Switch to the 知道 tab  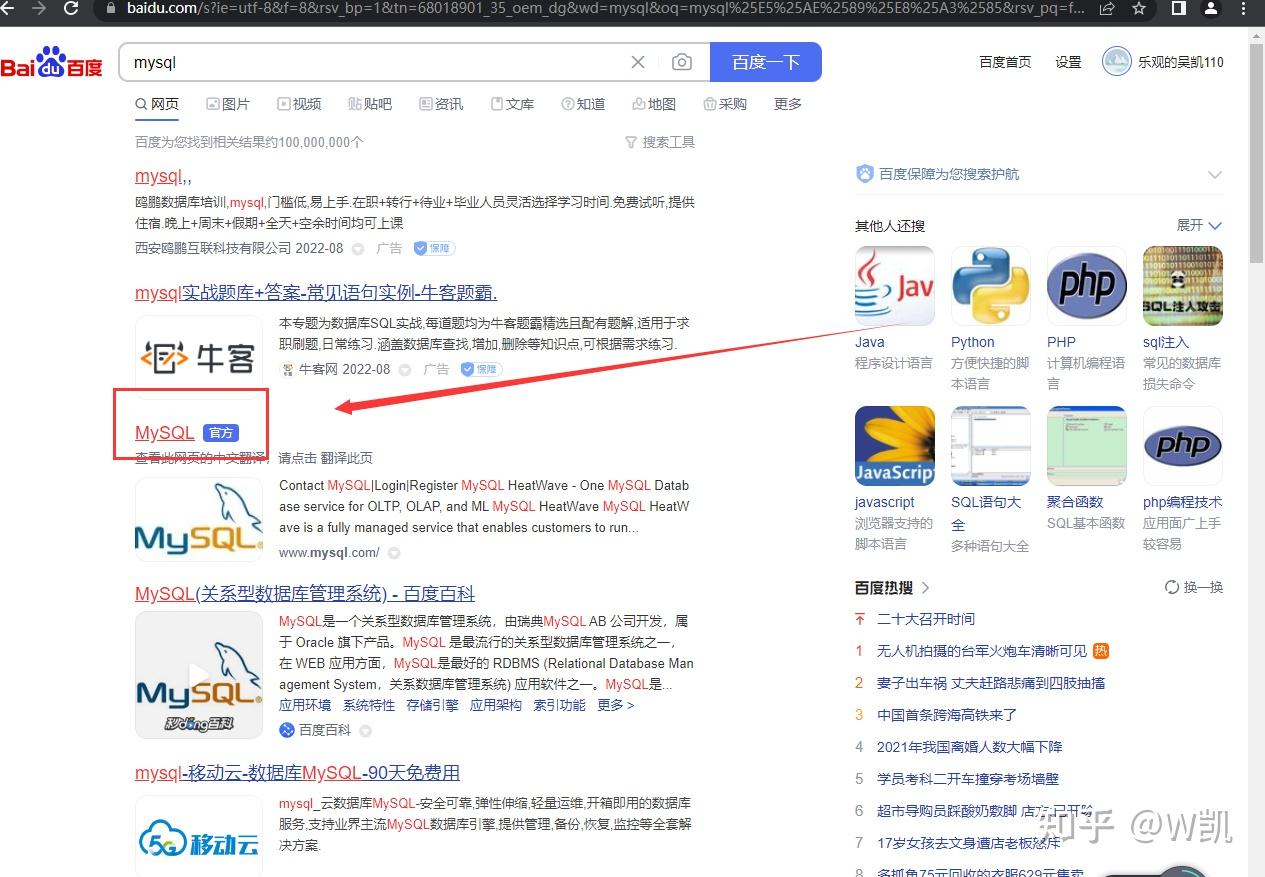[583, 104]
